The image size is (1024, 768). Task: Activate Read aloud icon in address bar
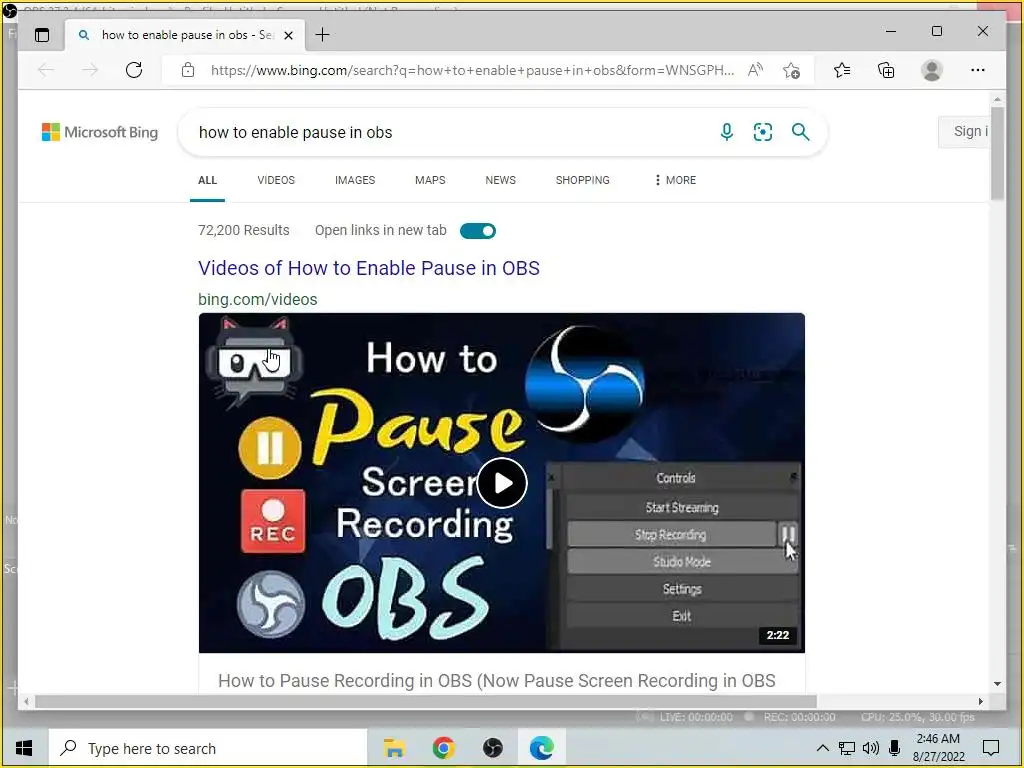click(756, 70)
